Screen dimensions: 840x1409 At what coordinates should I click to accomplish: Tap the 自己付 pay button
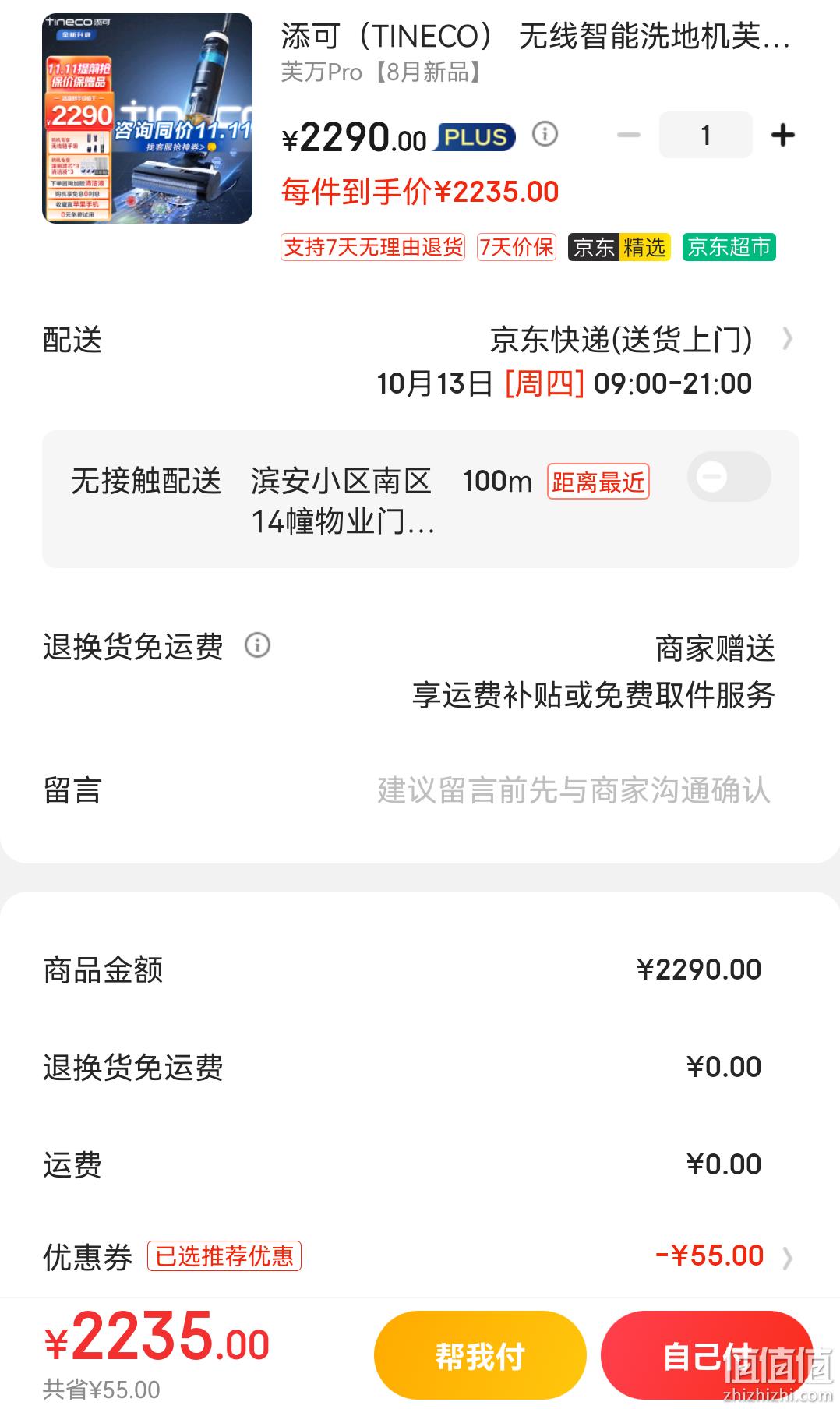point(707,1355)
